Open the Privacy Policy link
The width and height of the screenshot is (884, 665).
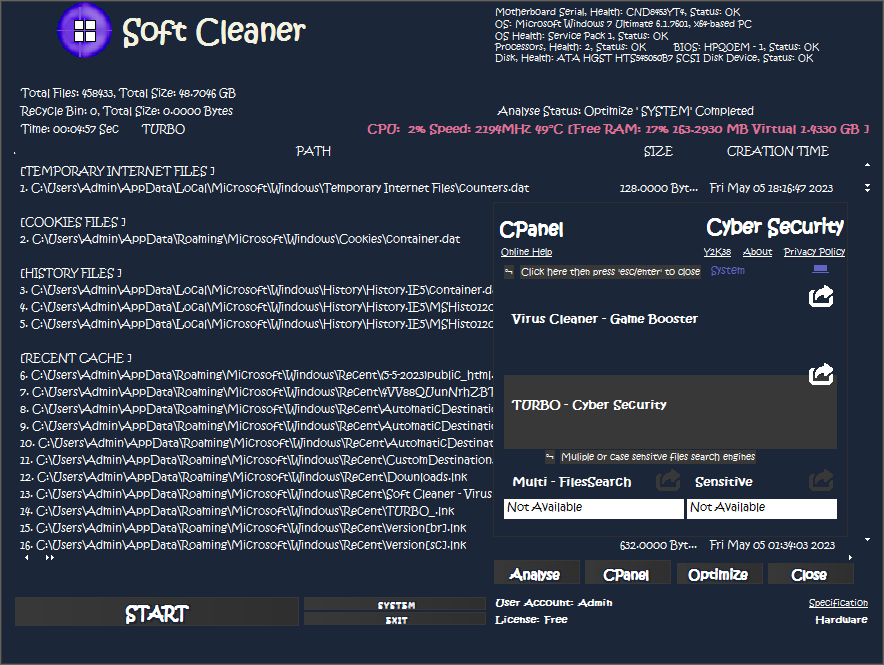[814, 252]
